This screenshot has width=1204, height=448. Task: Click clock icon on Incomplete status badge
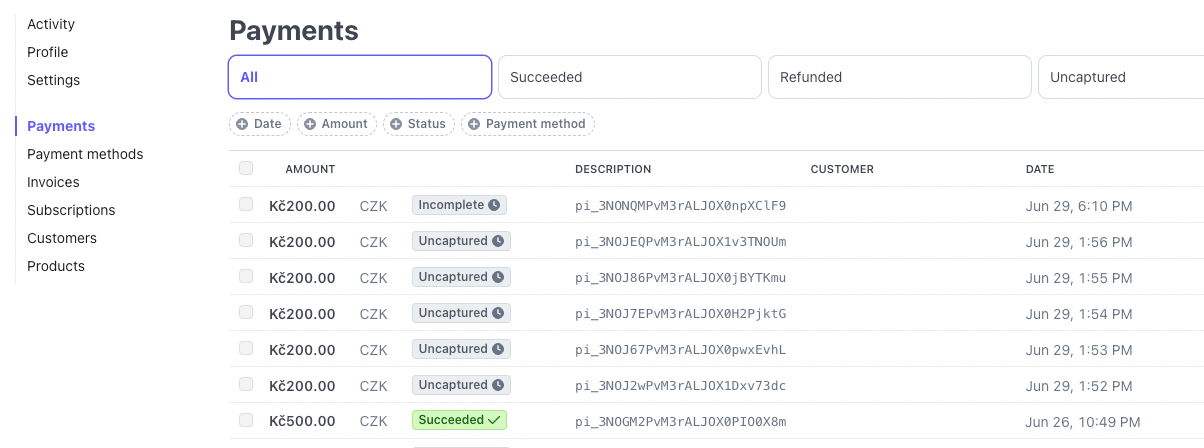494,205
